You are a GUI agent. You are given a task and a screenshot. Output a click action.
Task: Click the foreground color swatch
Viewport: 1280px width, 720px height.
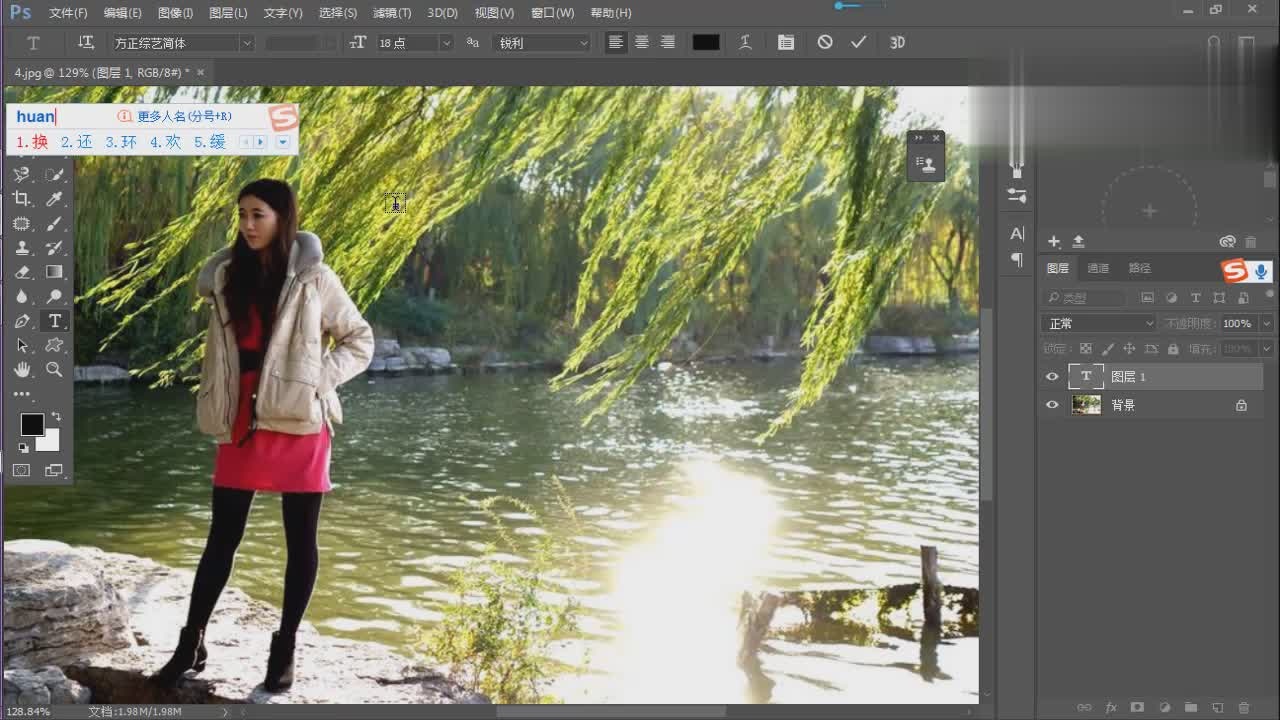click(32, 425)
